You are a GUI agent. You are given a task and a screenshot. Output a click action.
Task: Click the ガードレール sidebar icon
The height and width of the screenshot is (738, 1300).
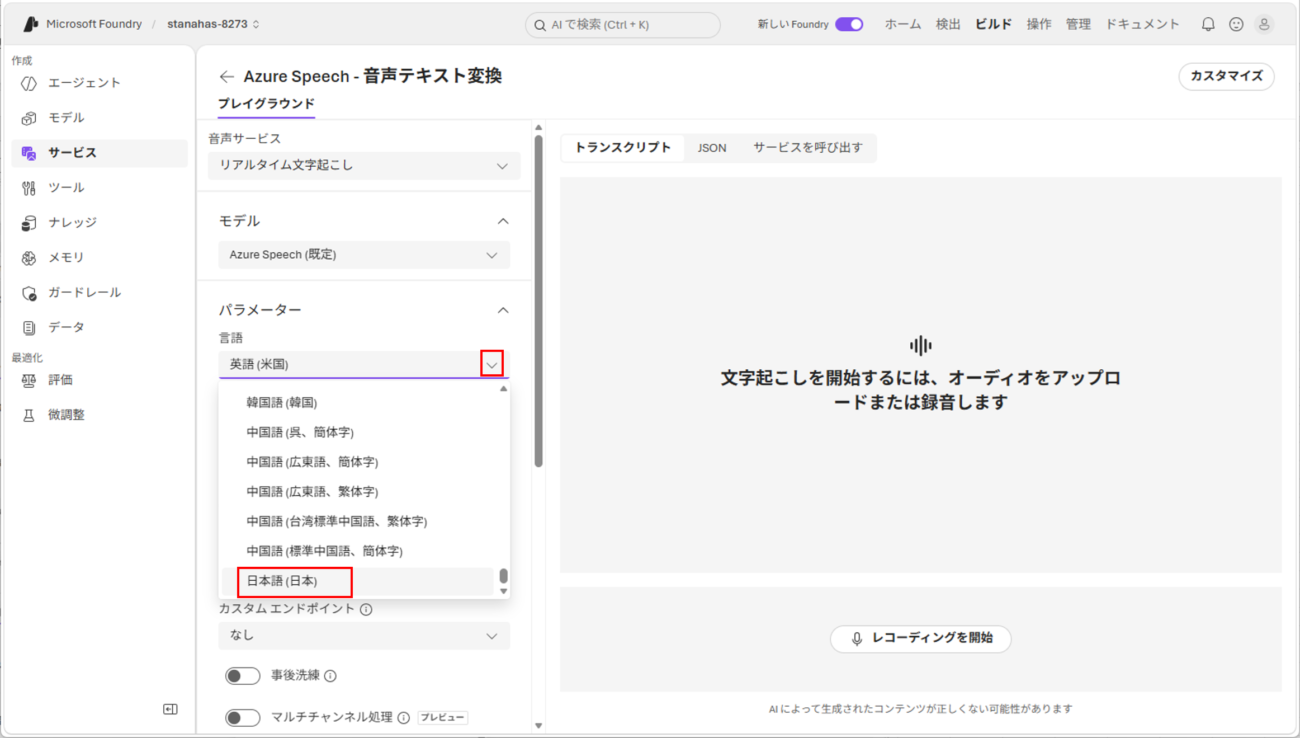point(29,293)
